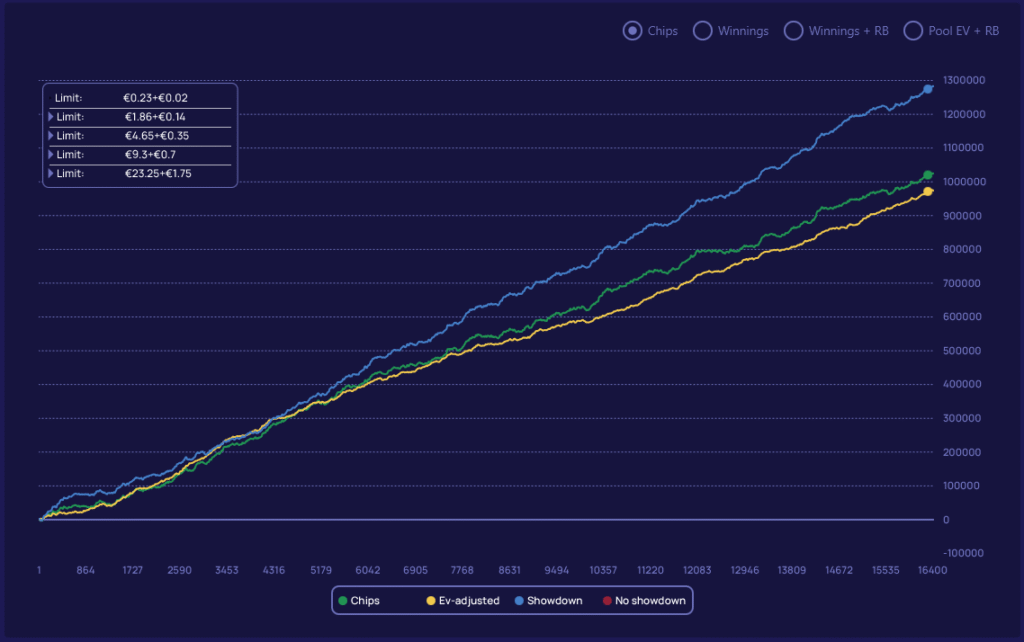Click the 0 y-axis label
Screen dimensions: 1024x642
click(946, 520)
